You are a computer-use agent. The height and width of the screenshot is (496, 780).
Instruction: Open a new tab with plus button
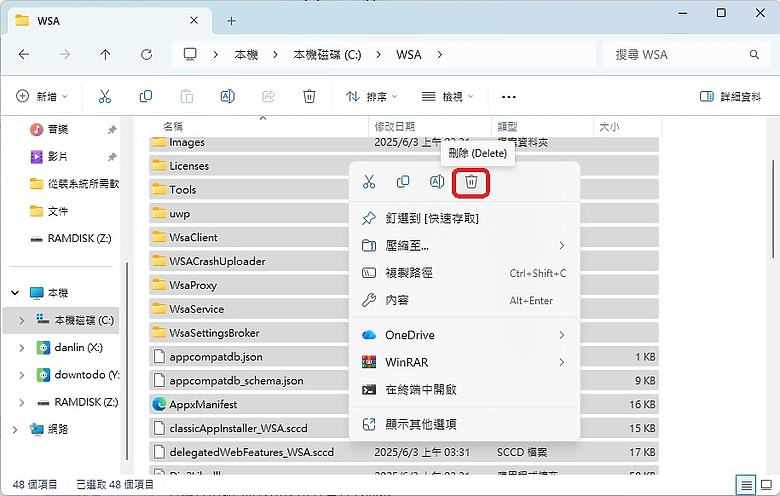pos(231,21)
